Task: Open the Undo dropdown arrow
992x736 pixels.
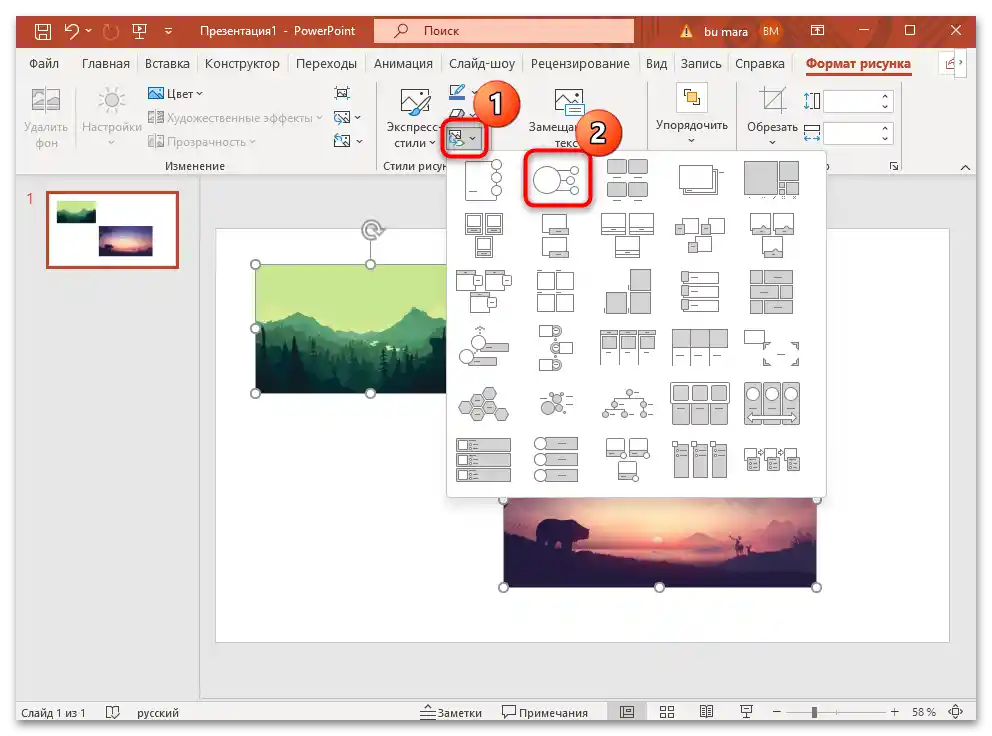Action: [x=87, y=31]
